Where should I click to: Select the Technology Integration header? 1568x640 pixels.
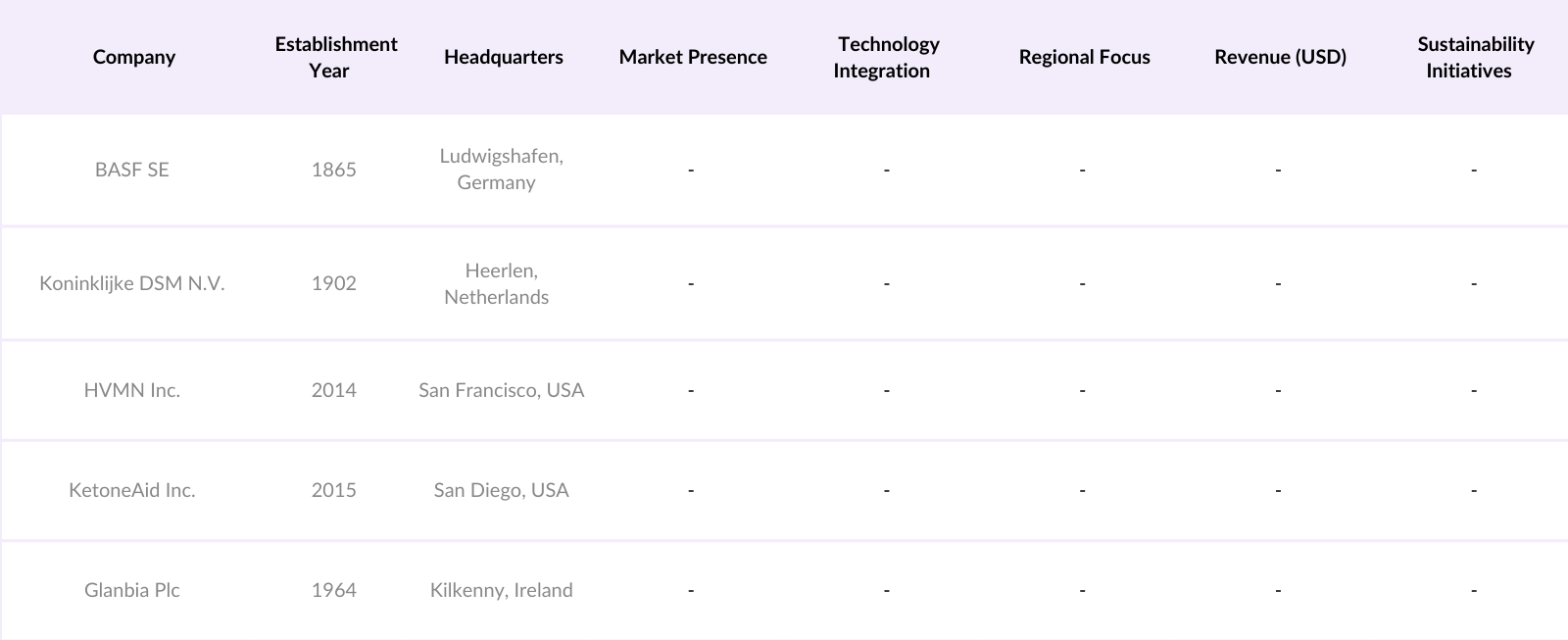[887, 57]
